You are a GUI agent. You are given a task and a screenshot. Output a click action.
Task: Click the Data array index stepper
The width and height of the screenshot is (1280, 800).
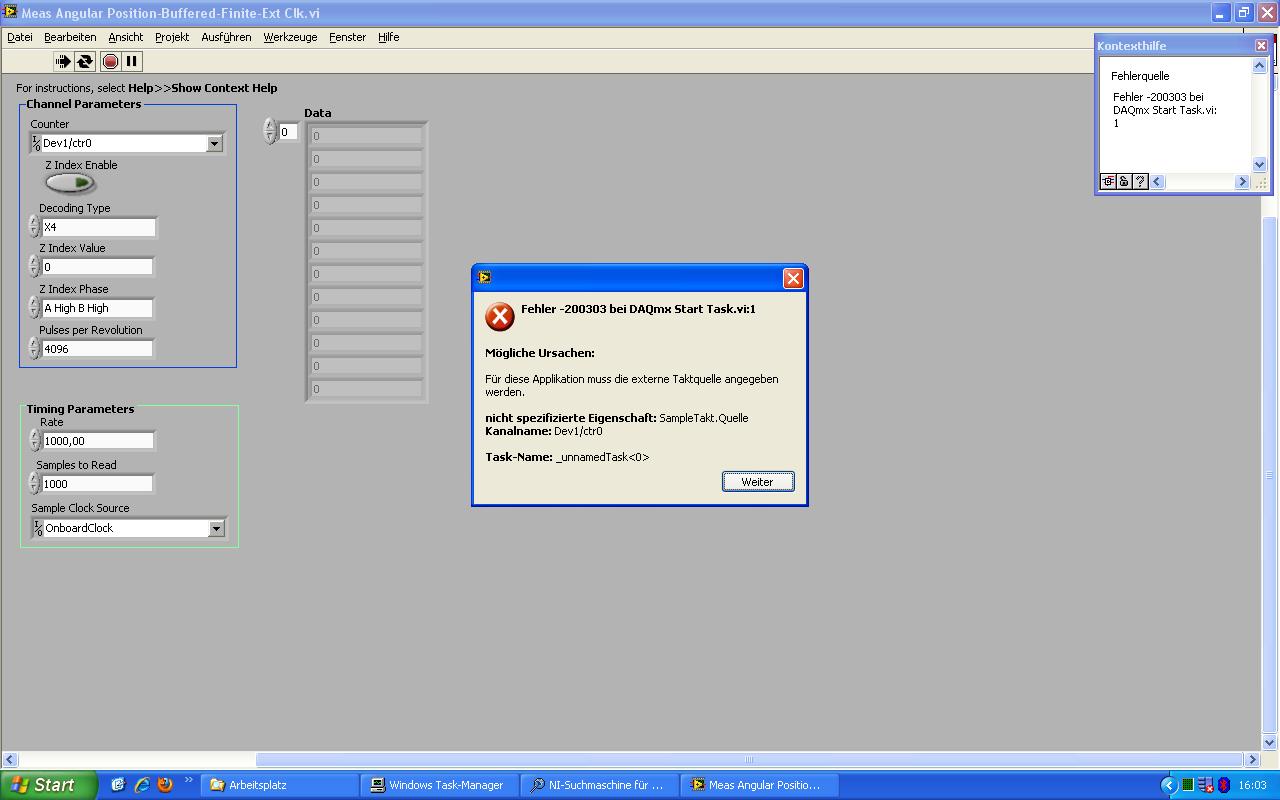(x=269, y=132)
